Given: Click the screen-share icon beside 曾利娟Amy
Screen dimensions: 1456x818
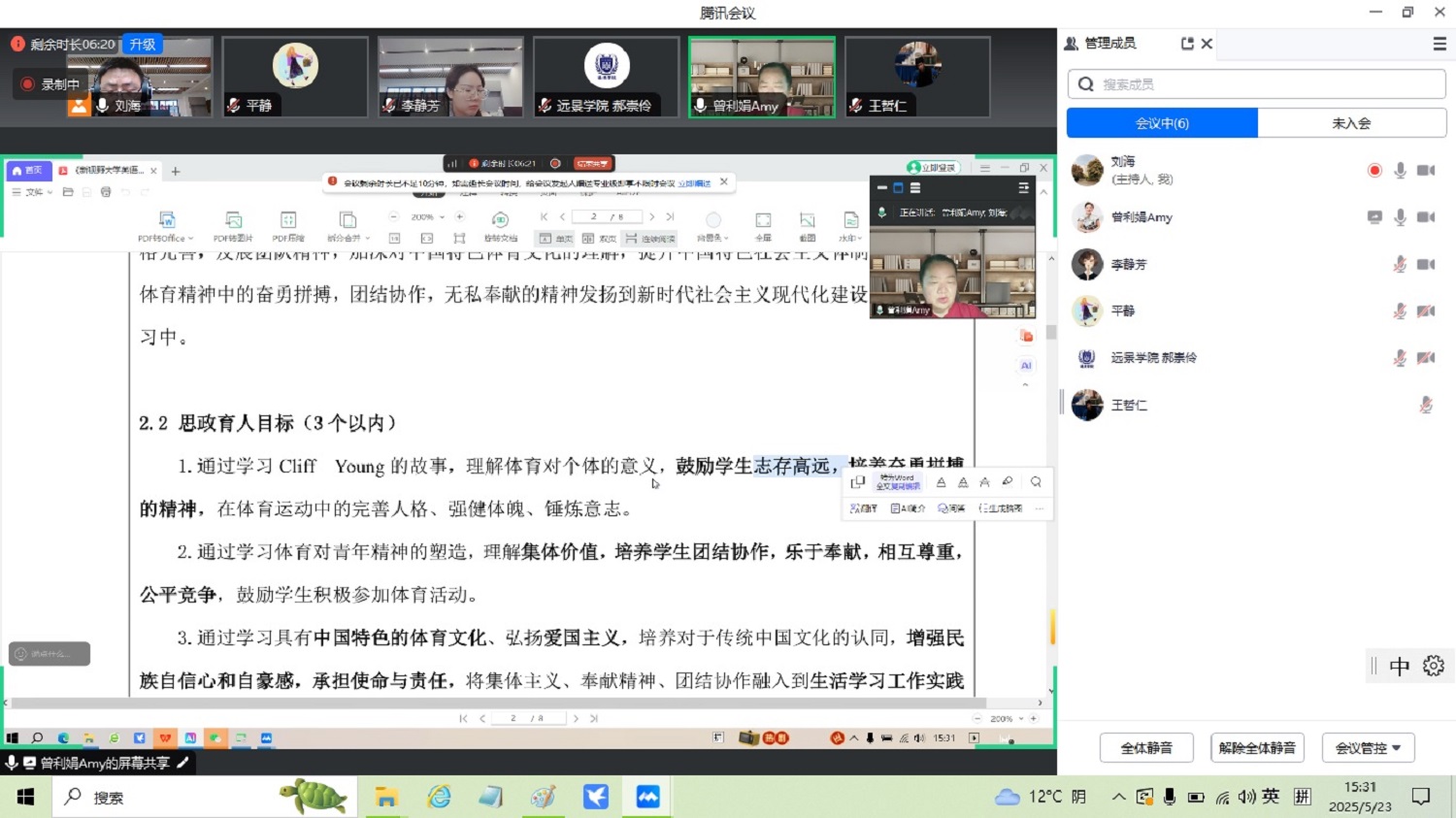Looking at the screenshot, I should (1374, 217).
